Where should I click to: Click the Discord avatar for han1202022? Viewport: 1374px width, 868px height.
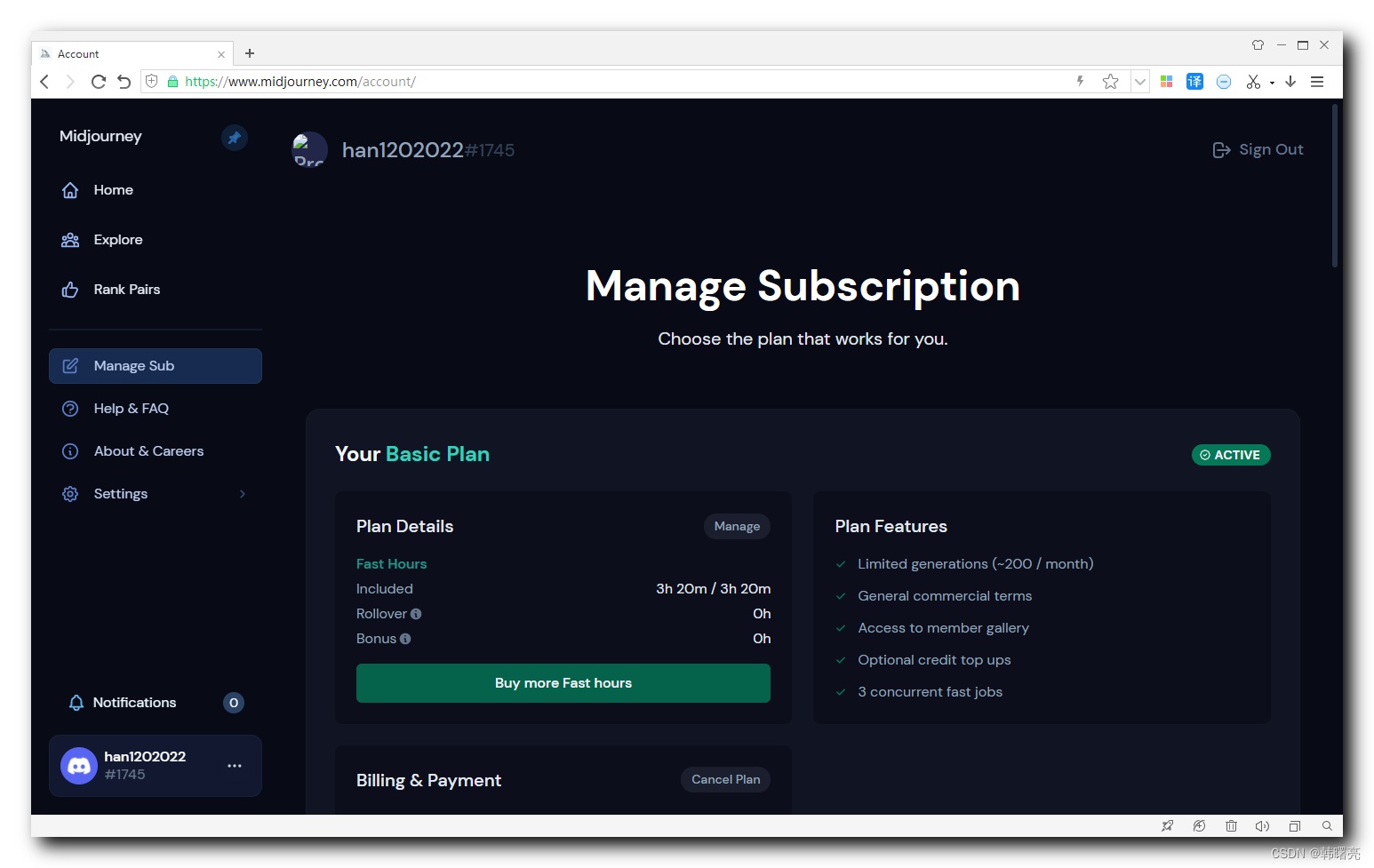[79, 766]
